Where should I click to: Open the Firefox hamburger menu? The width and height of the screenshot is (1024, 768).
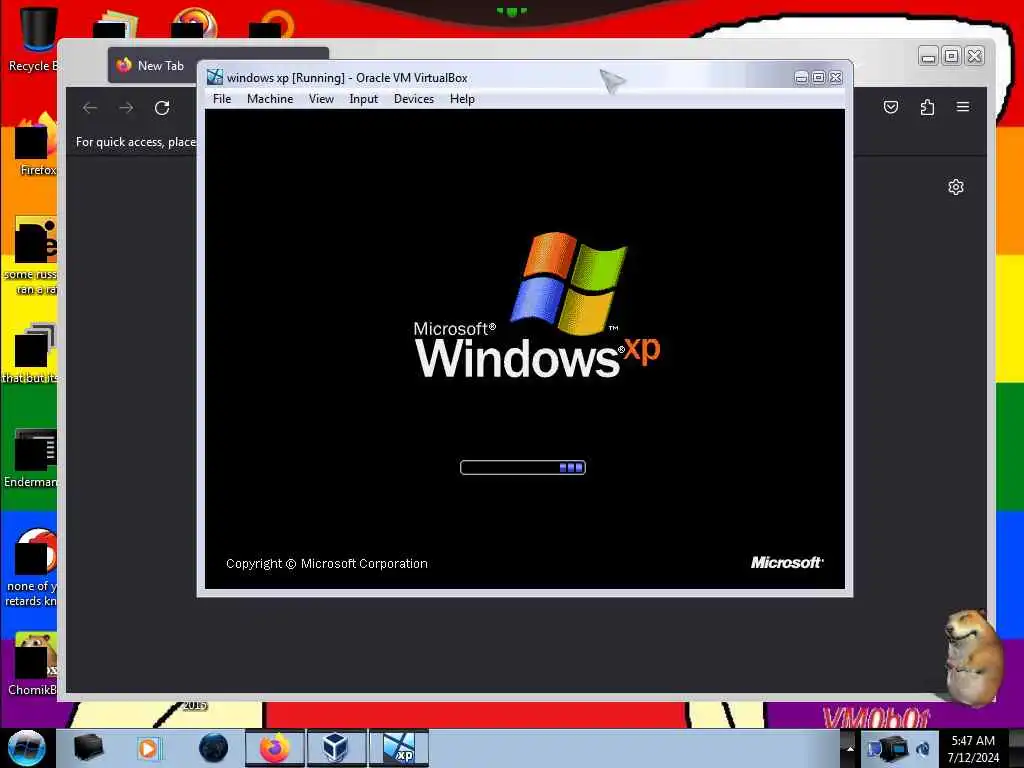click(x=963, y=107)
